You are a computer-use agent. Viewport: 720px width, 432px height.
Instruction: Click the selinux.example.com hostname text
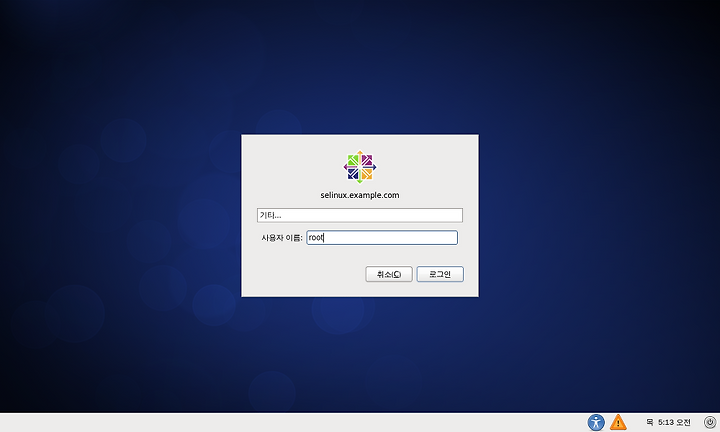pyautogui.click(x=360, y=195)
